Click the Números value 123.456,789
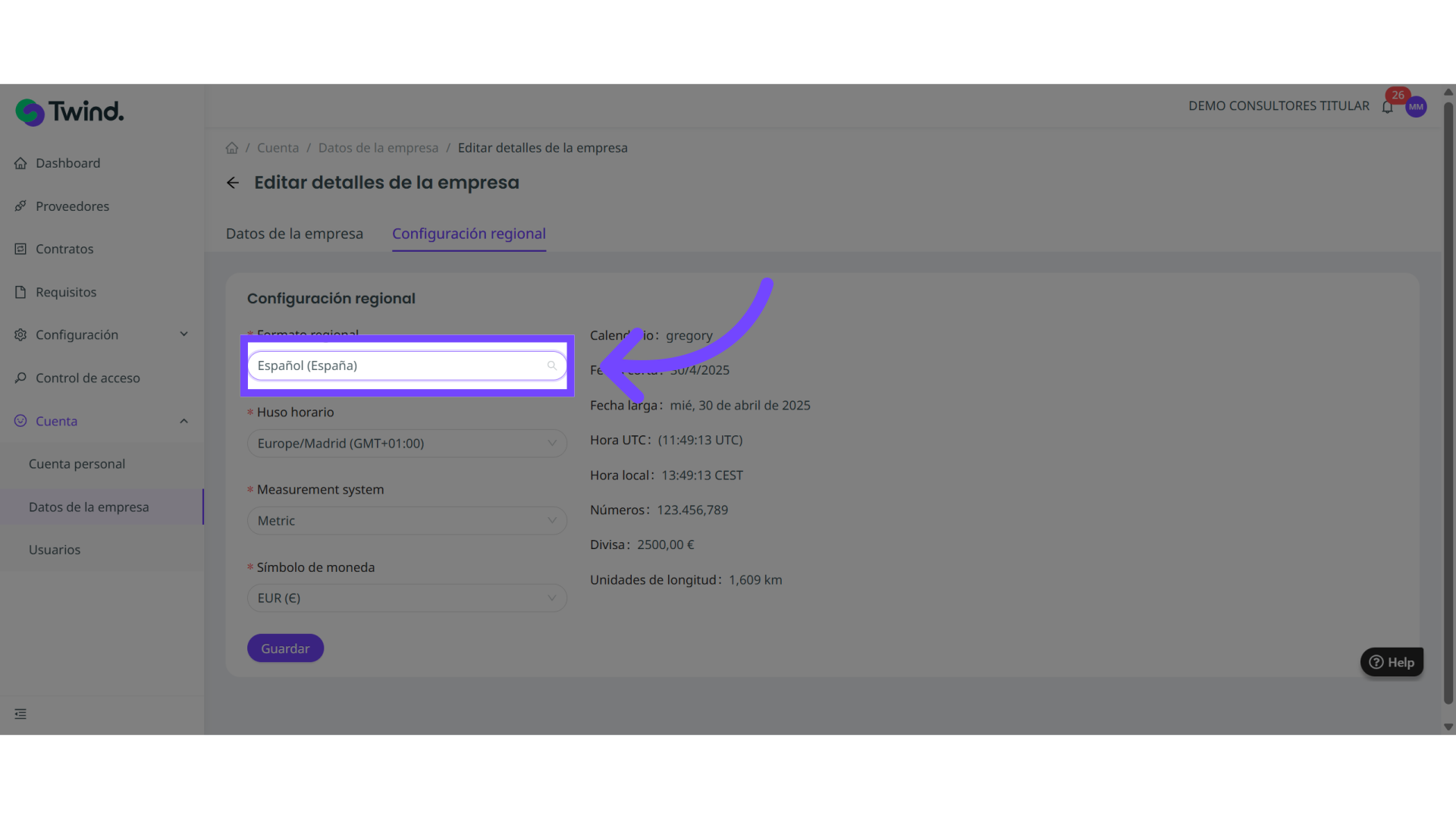Viewport: 1456px width, 819px height. [692, 510]
